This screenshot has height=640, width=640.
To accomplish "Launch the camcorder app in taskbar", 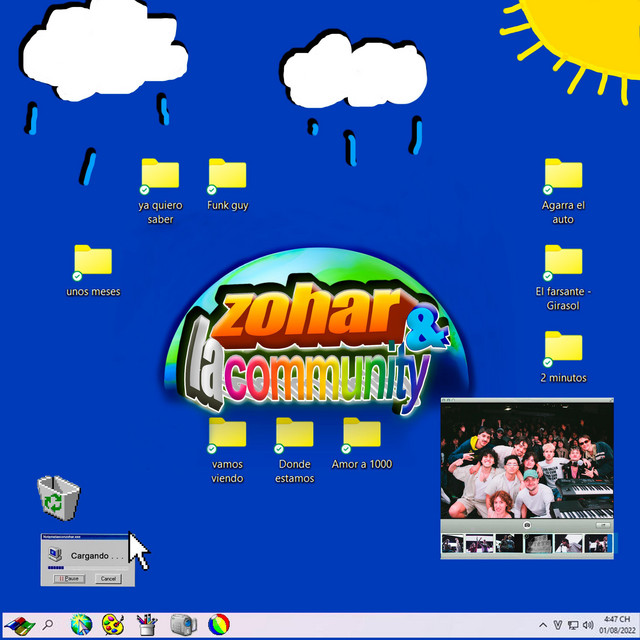I will click(x=182, y=625).
